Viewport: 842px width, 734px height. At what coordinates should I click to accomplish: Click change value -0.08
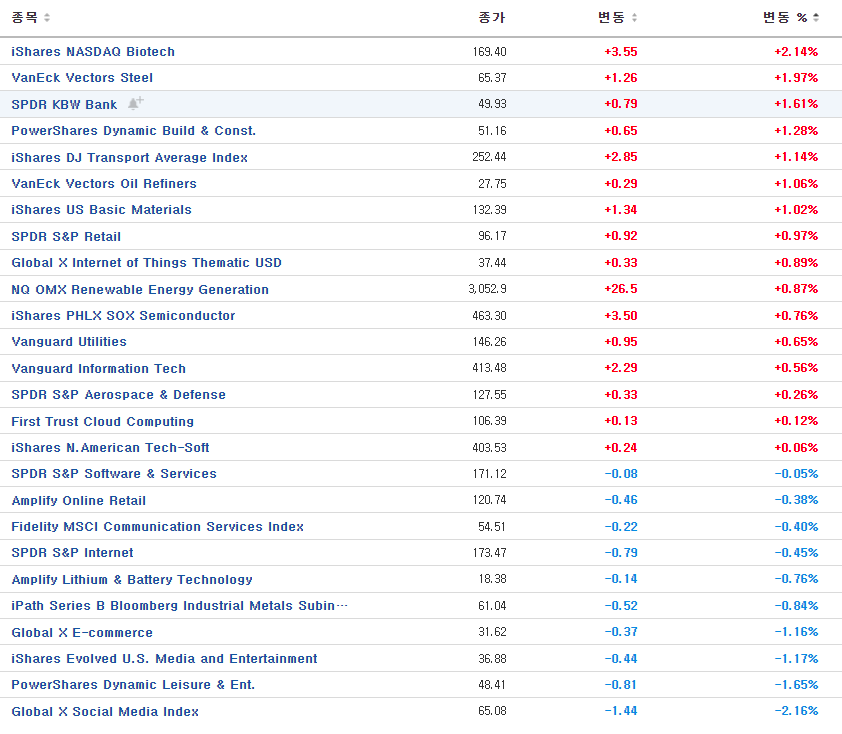[x=621, y=474]
